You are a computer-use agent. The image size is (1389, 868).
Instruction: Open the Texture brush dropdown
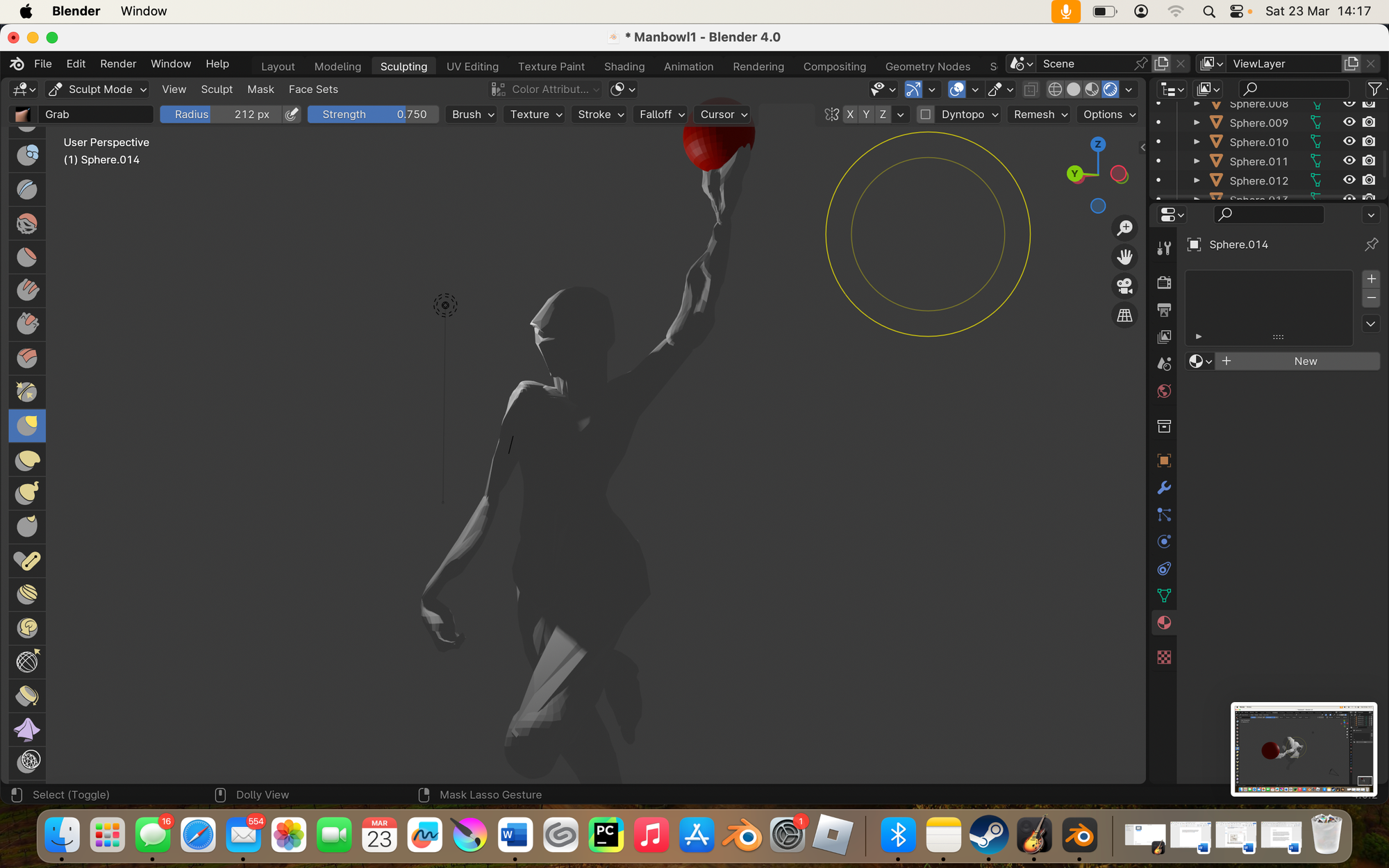pyautogui.click(x=535, y=113)
